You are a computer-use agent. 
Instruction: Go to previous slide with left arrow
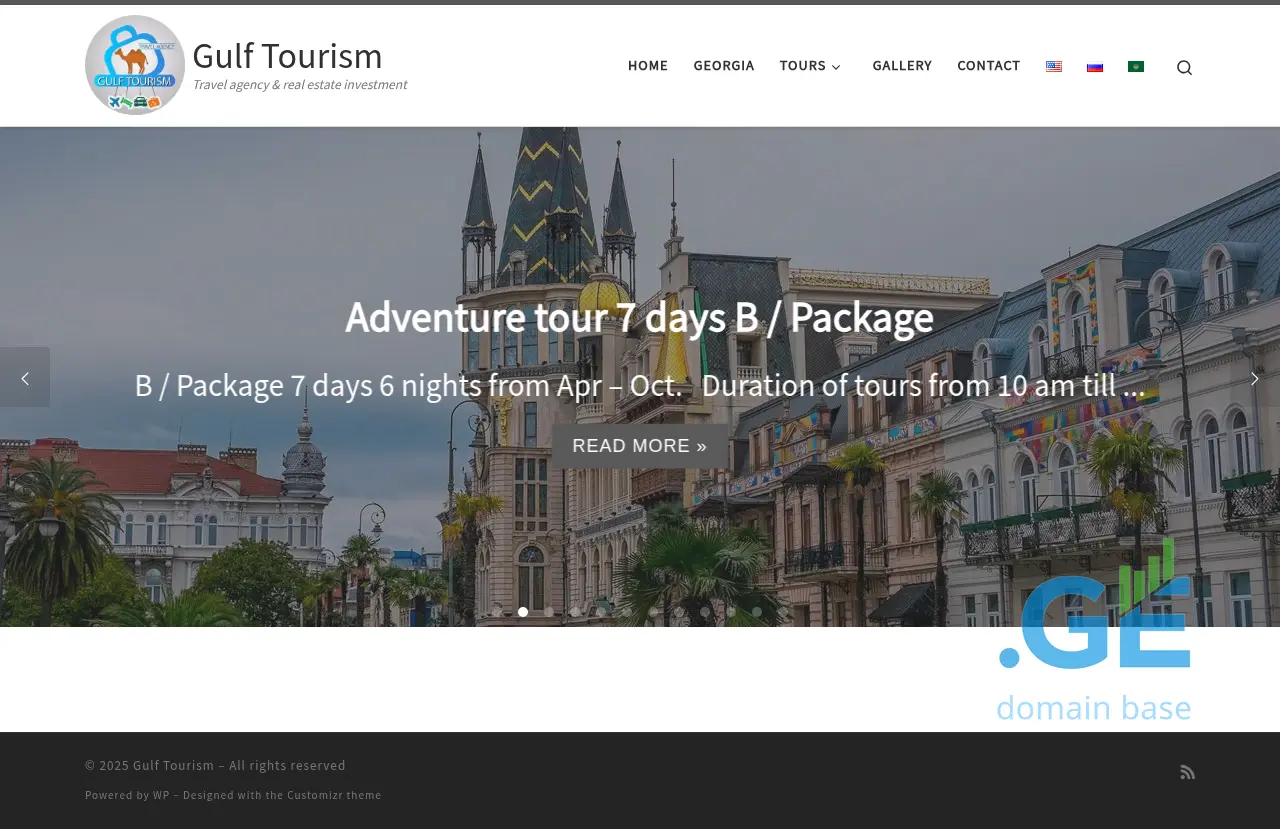tap(25, 378)
